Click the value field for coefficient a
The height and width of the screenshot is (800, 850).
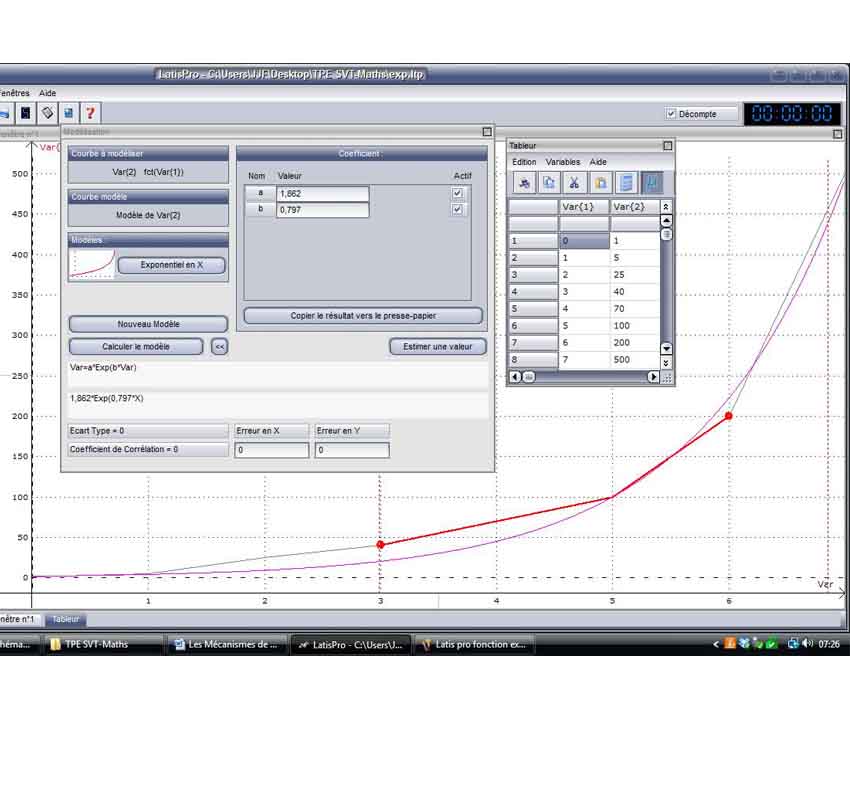[322, 193]
